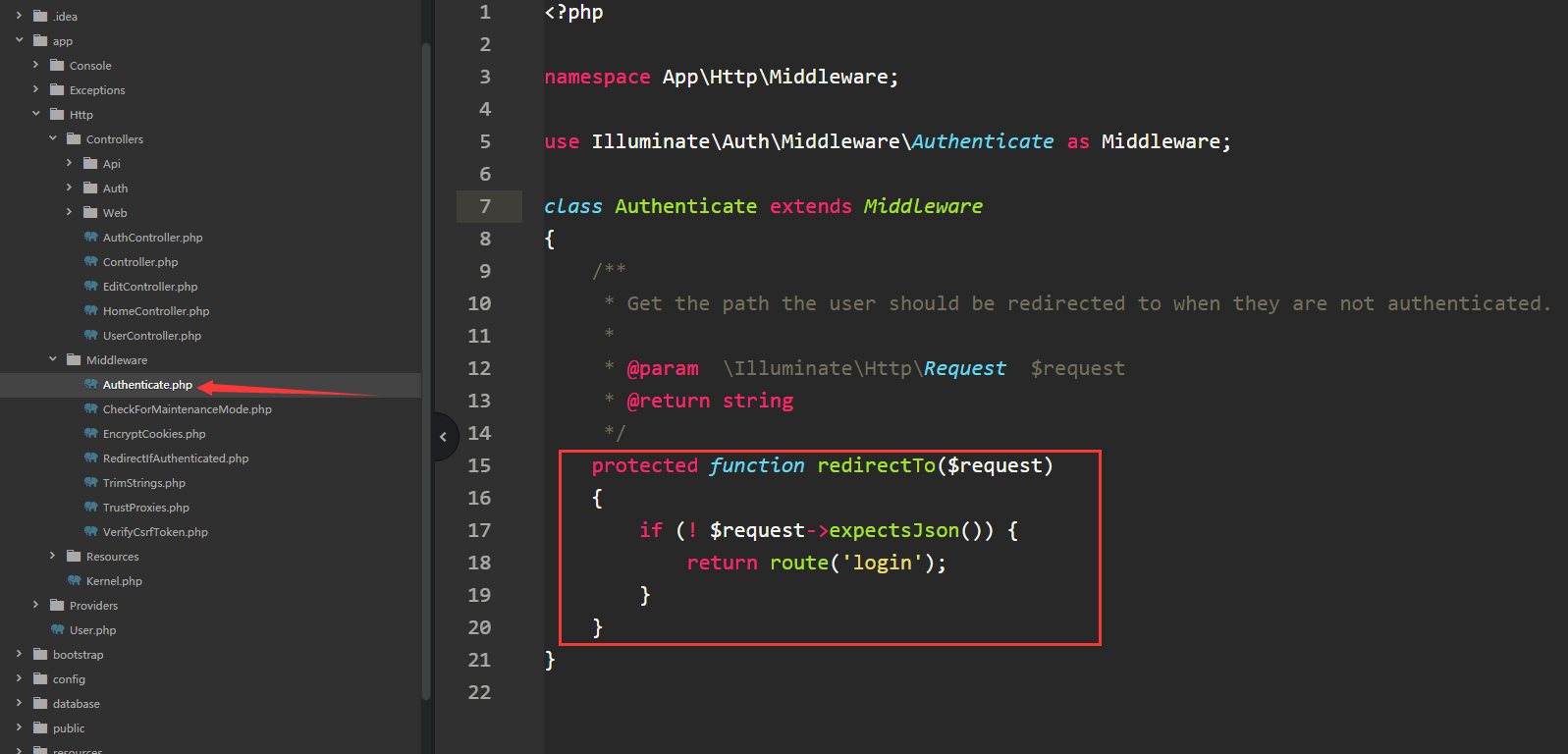Viewport: 1568px width, 754px height.
Task: Click the Kernel.php file icon
Action: (x=74, y=580)
